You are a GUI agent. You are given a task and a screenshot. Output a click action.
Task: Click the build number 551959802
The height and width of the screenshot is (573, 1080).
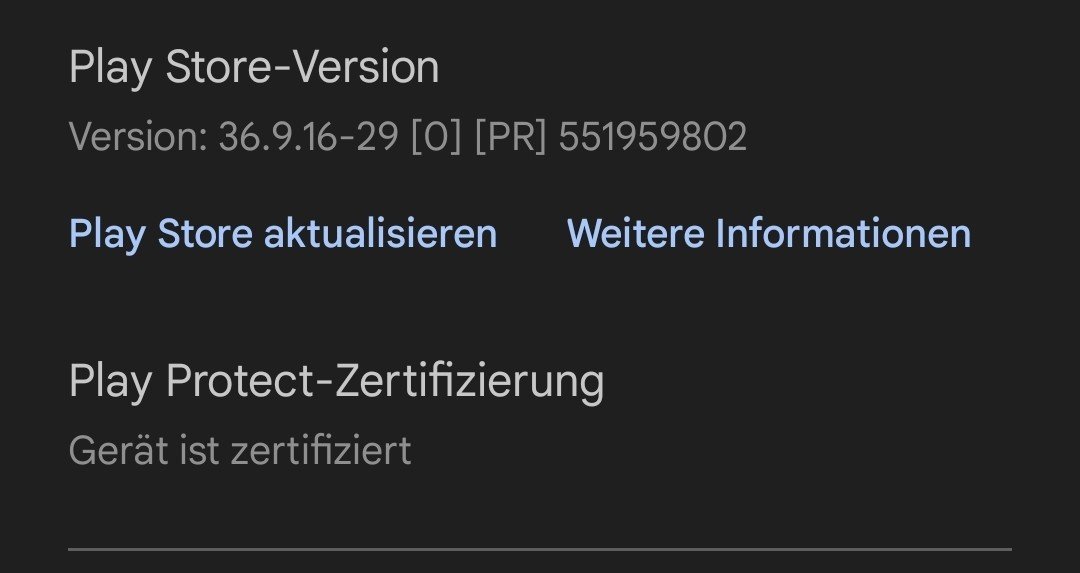pos(652,137)
